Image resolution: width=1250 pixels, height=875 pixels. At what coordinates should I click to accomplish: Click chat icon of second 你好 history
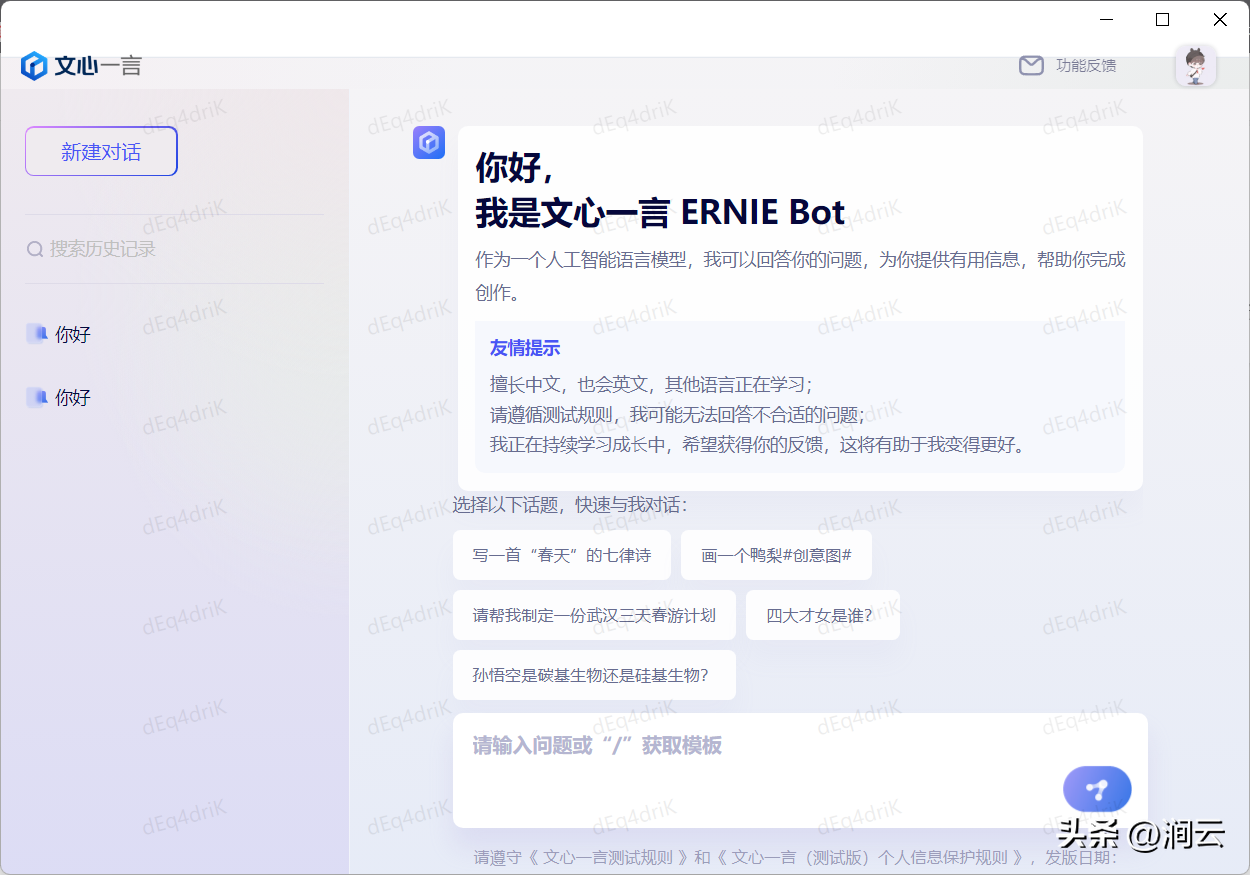(x=37, y=397)
